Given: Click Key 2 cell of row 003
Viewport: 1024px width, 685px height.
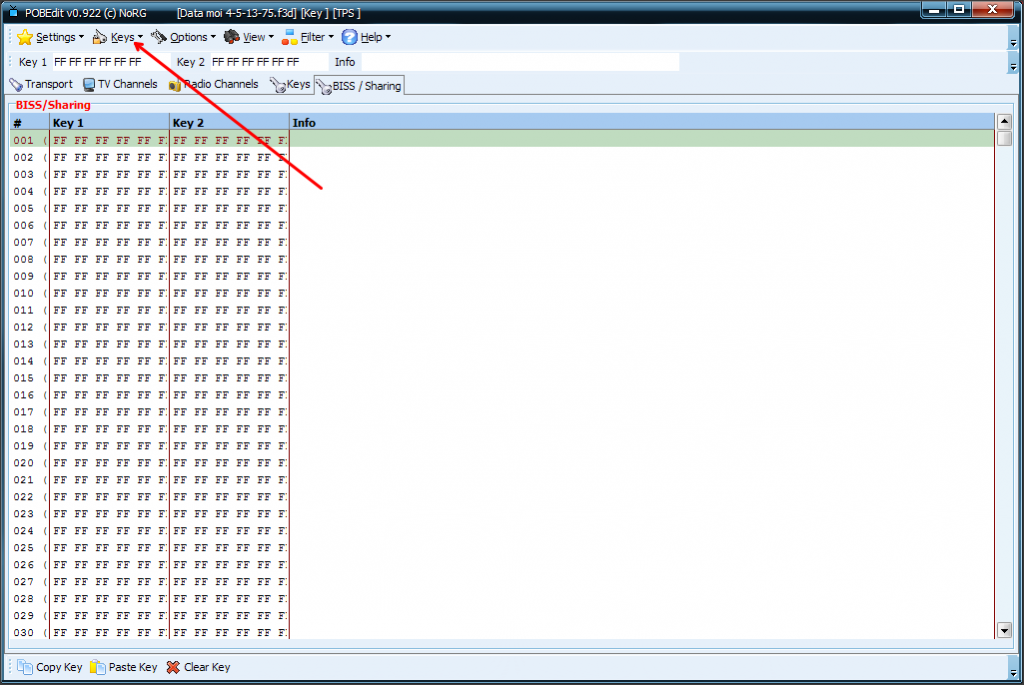Looking at the screenshot, I should [x=229, y=174].
